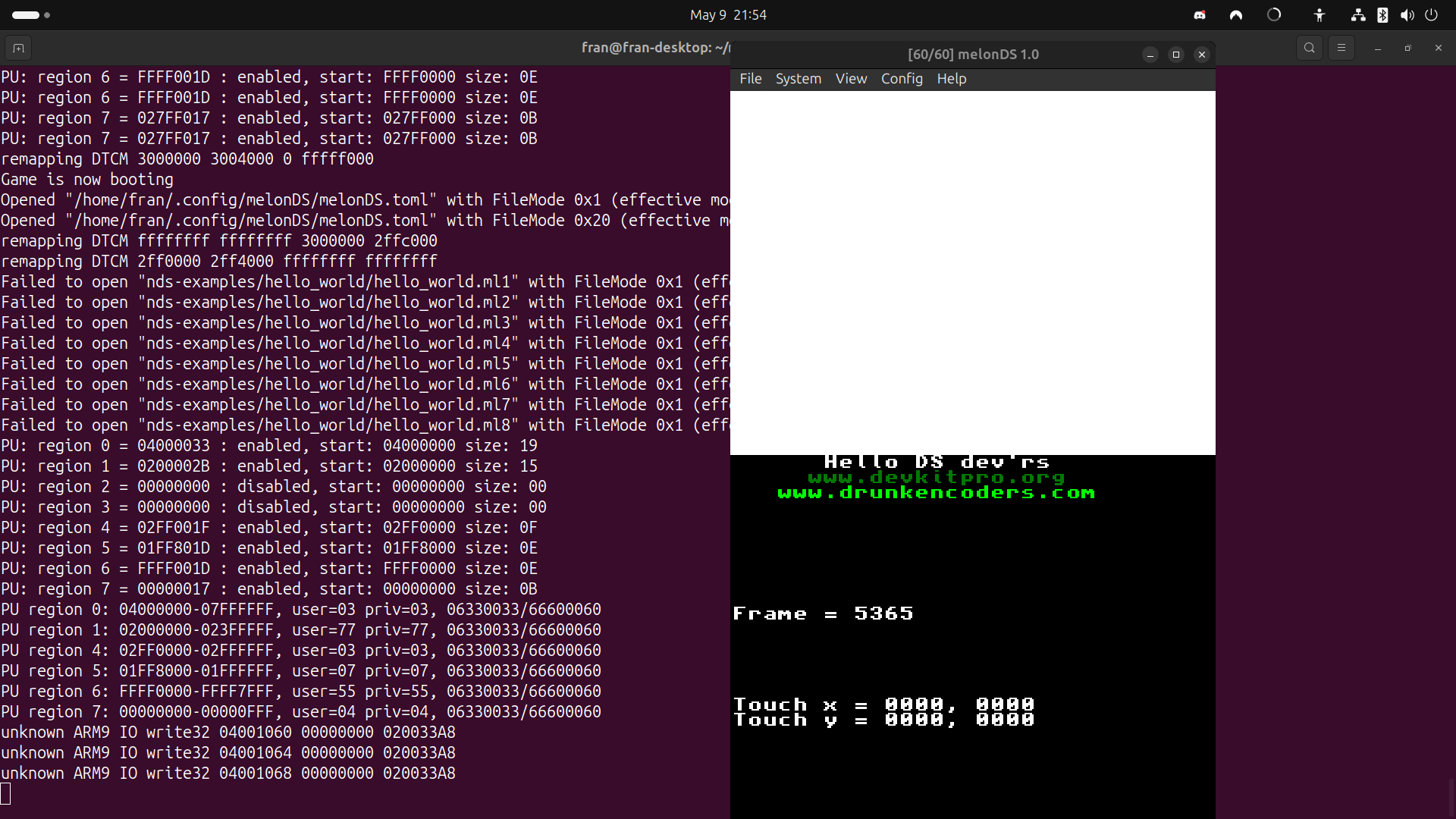This screenshot has width=1456, height=819.
Task: Click the wired network status icon
Action: coord(1358,15)
